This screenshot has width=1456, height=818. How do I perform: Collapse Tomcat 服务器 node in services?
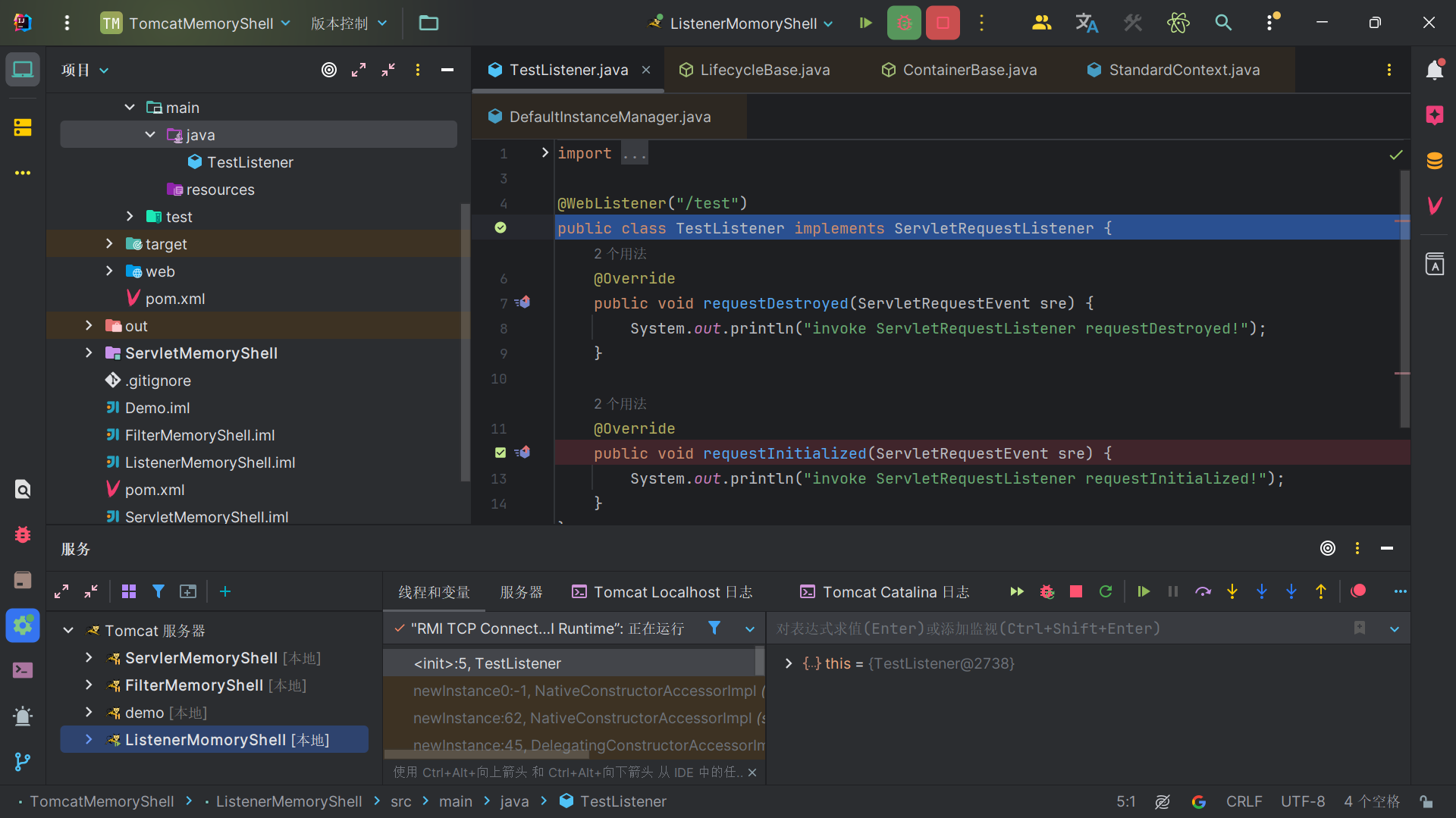68,631
